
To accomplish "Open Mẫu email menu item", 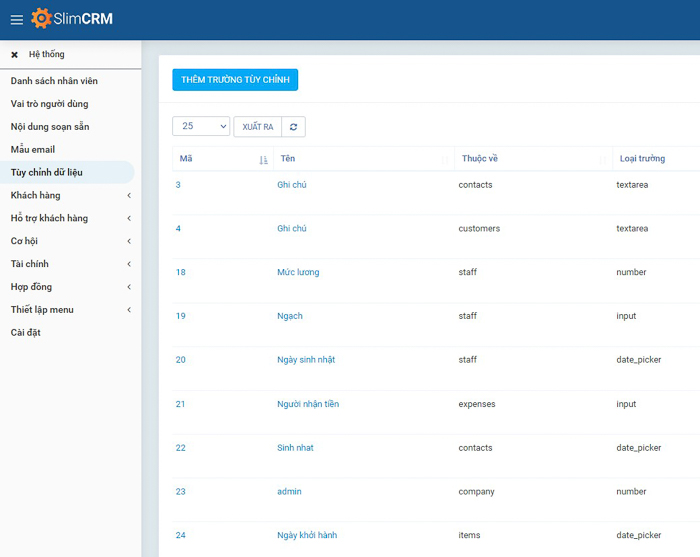I will (33, 150).
